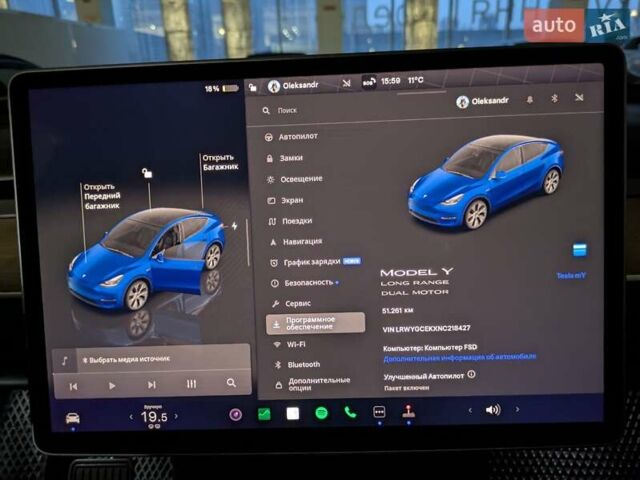Screen dimensions: 640x480
Task: Open the green energy chart app
Action: (264, 414)
